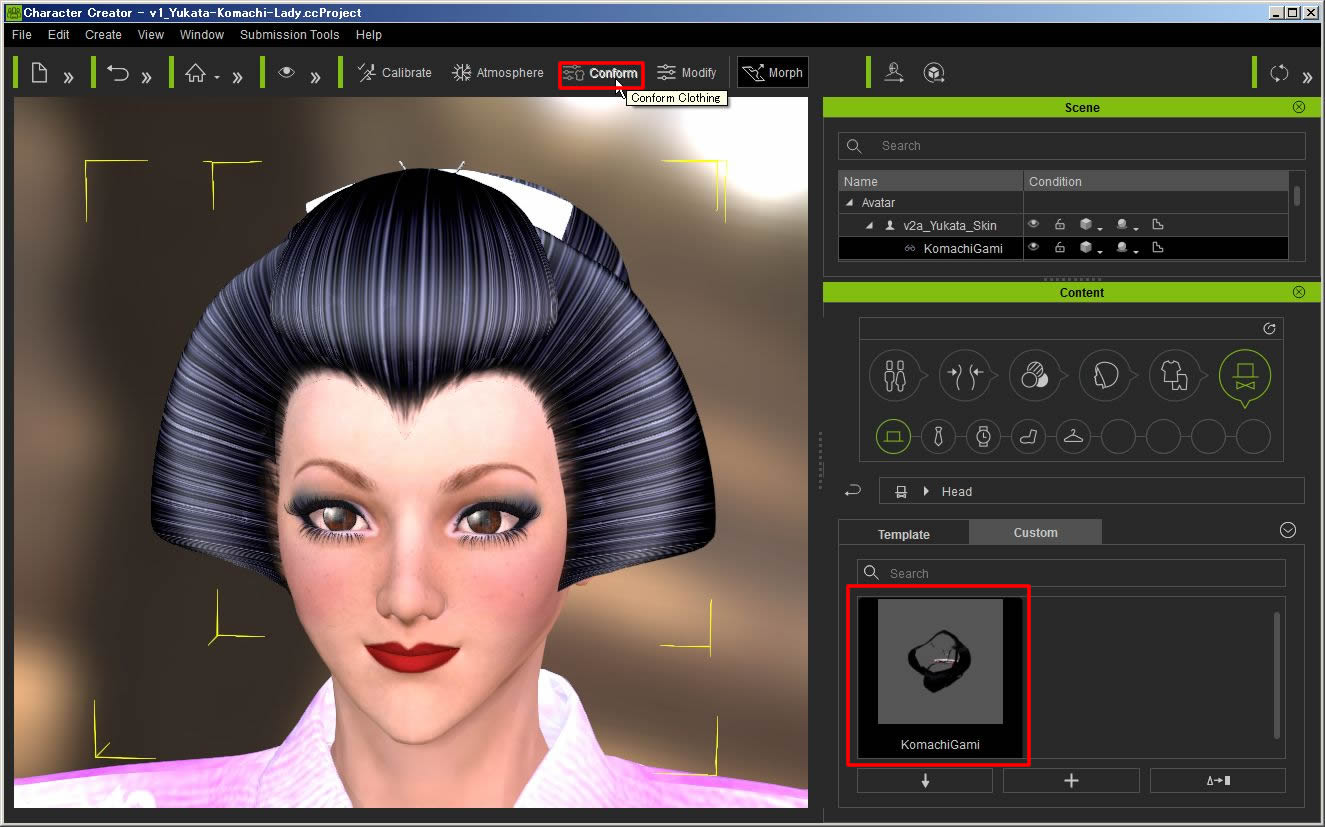The height and width of the screenshot is (827, 1325).
Task: Select the Skin makeup circles category
Action: [1035, 376]
